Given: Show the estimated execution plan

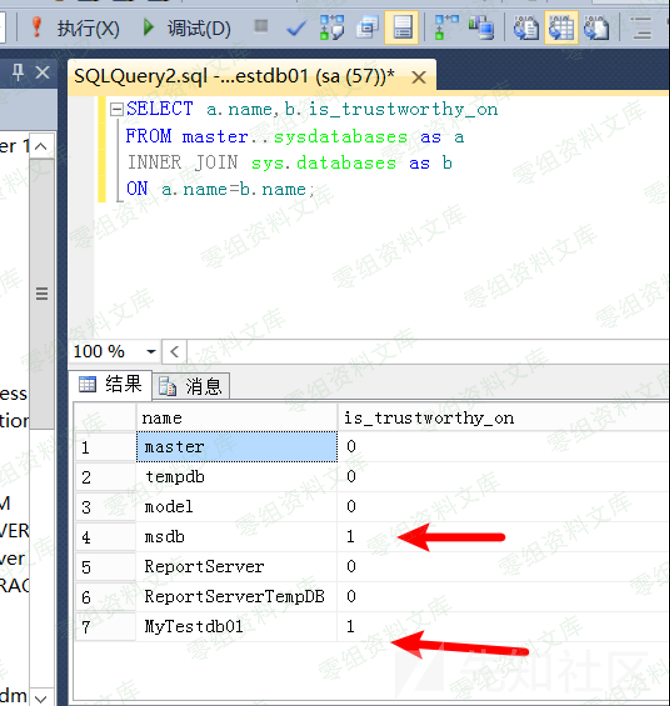Looking at the screenshot, I should 332,28.
